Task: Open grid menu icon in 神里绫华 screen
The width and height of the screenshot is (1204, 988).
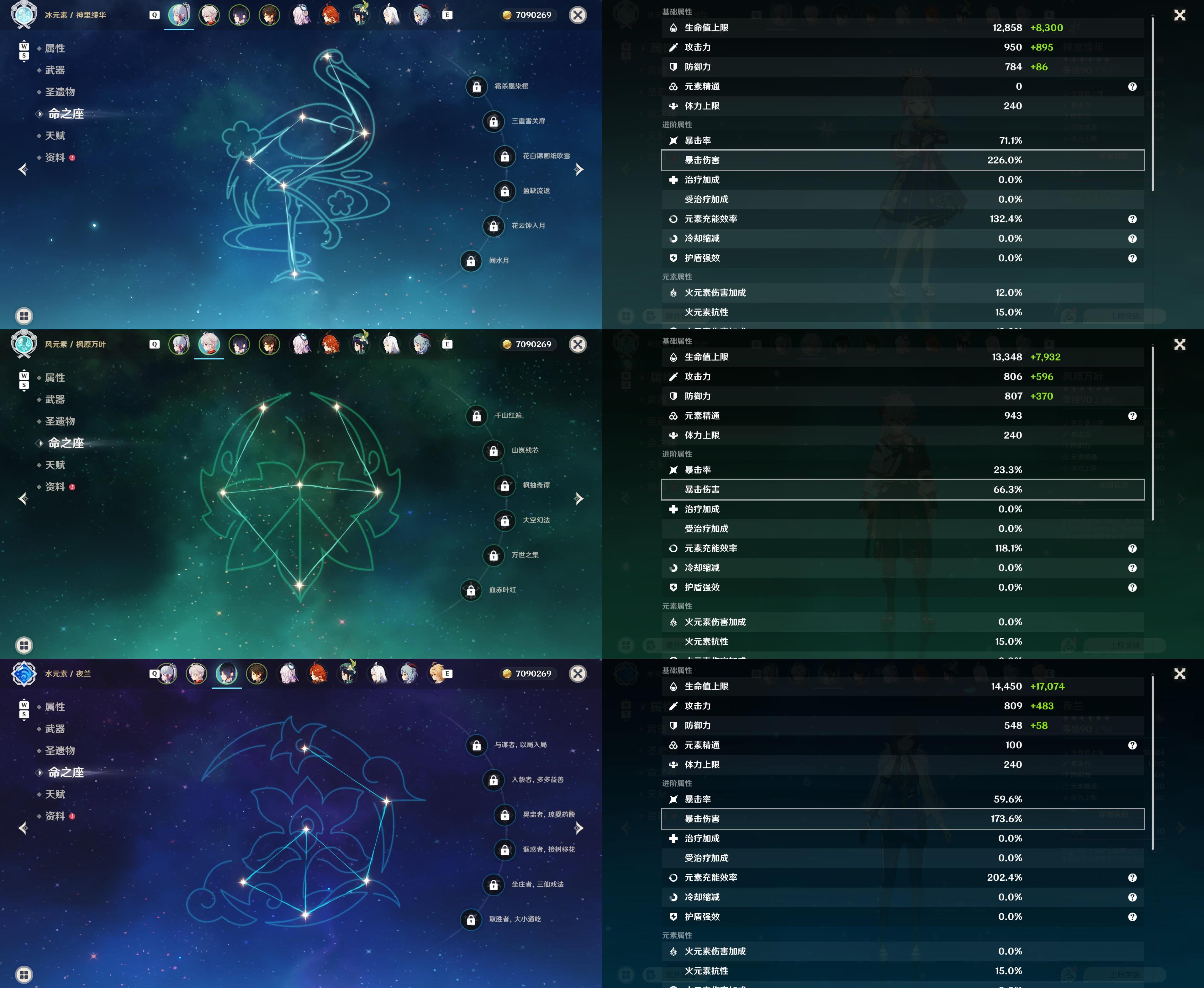Action: pyautogui.click(x=24, y=316)
